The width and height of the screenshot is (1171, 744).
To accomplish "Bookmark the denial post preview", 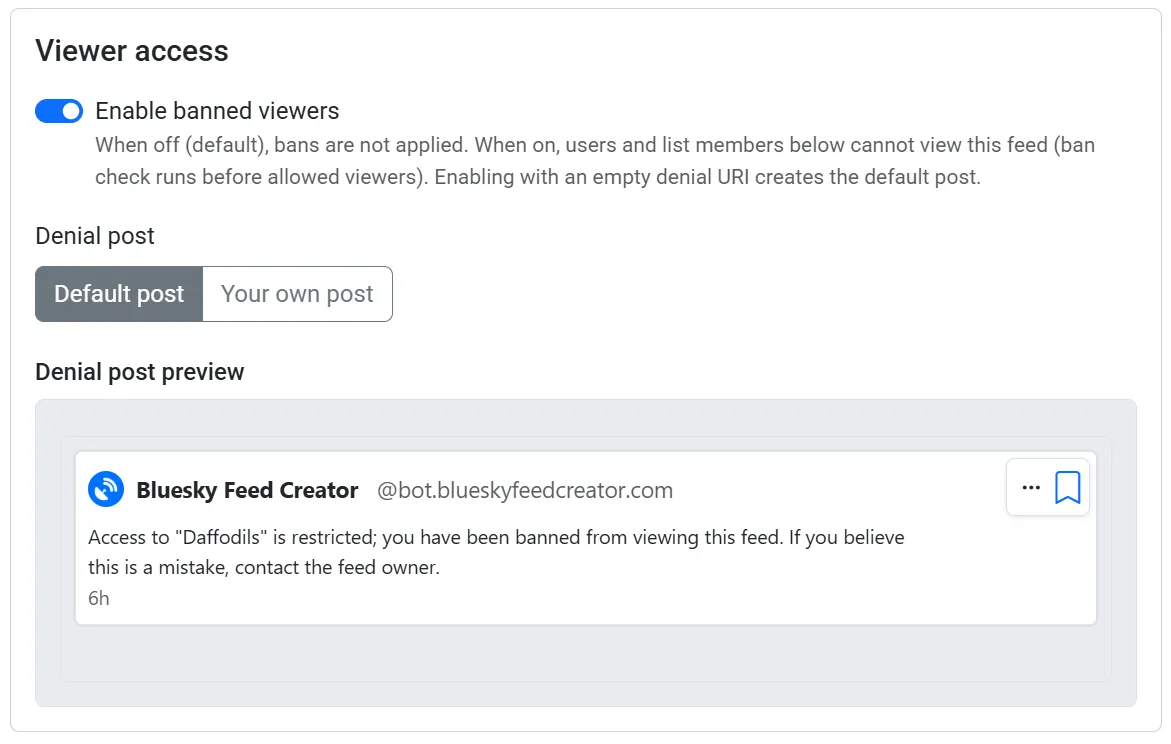I will click(x=1067, y=488).
